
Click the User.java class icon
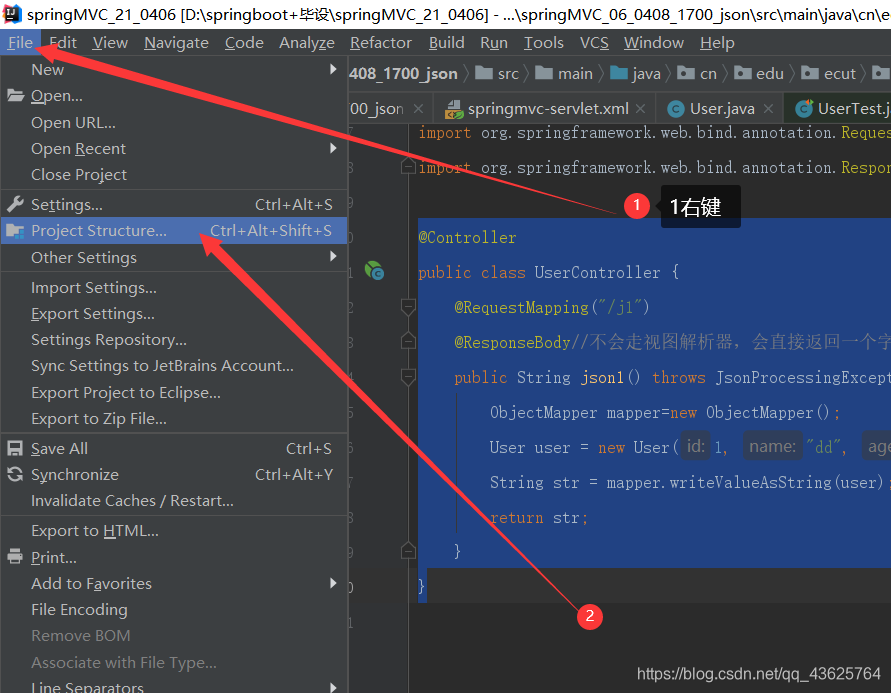676,109
